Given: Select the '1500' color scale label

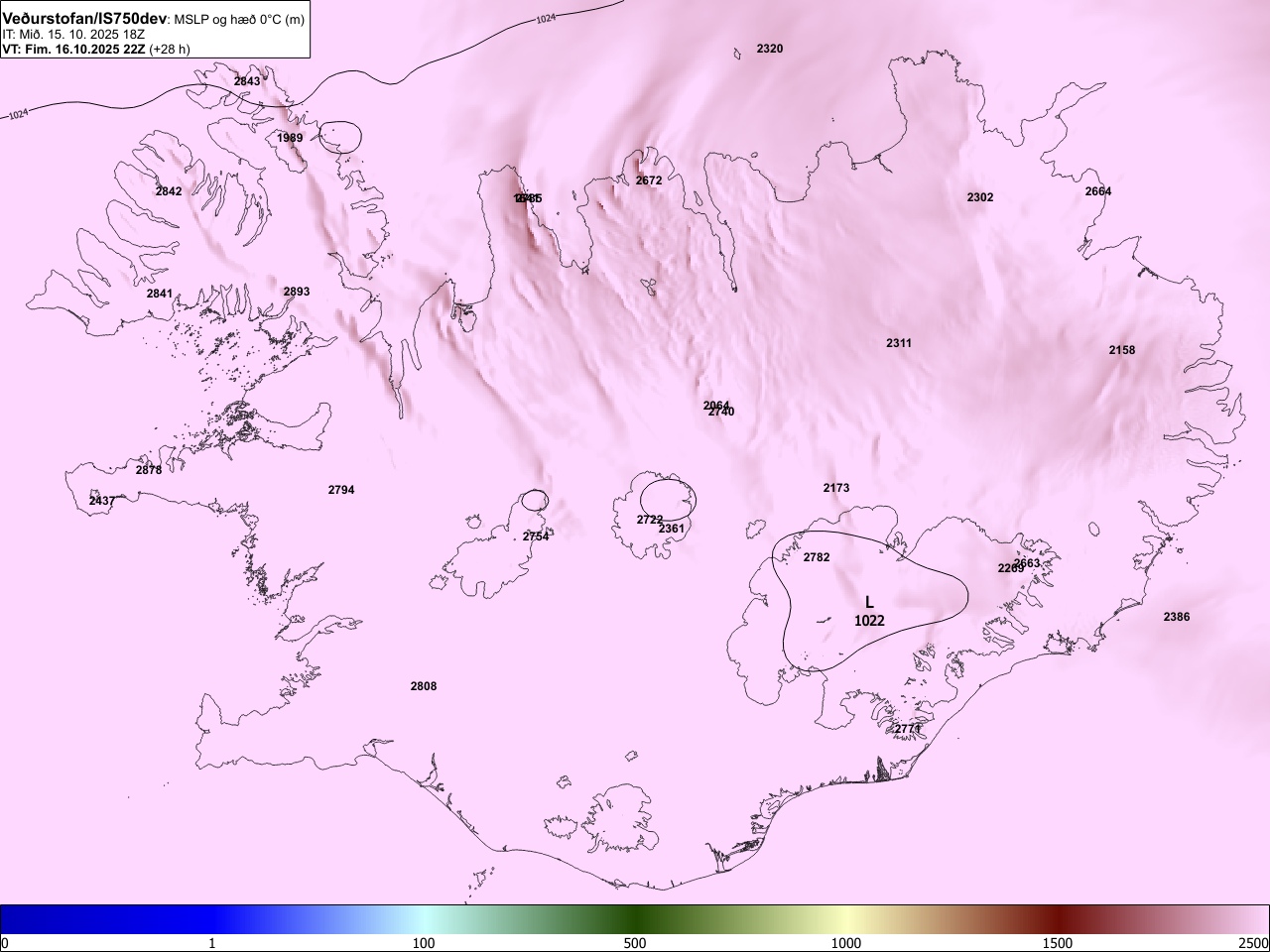Looking at the screenshot, I should tap(1058, 942).
